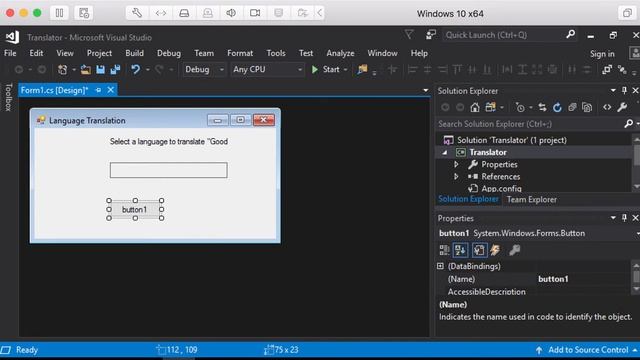Open the Undo history dropdown arrow
640x360 pixels.
tap(147, 70)
